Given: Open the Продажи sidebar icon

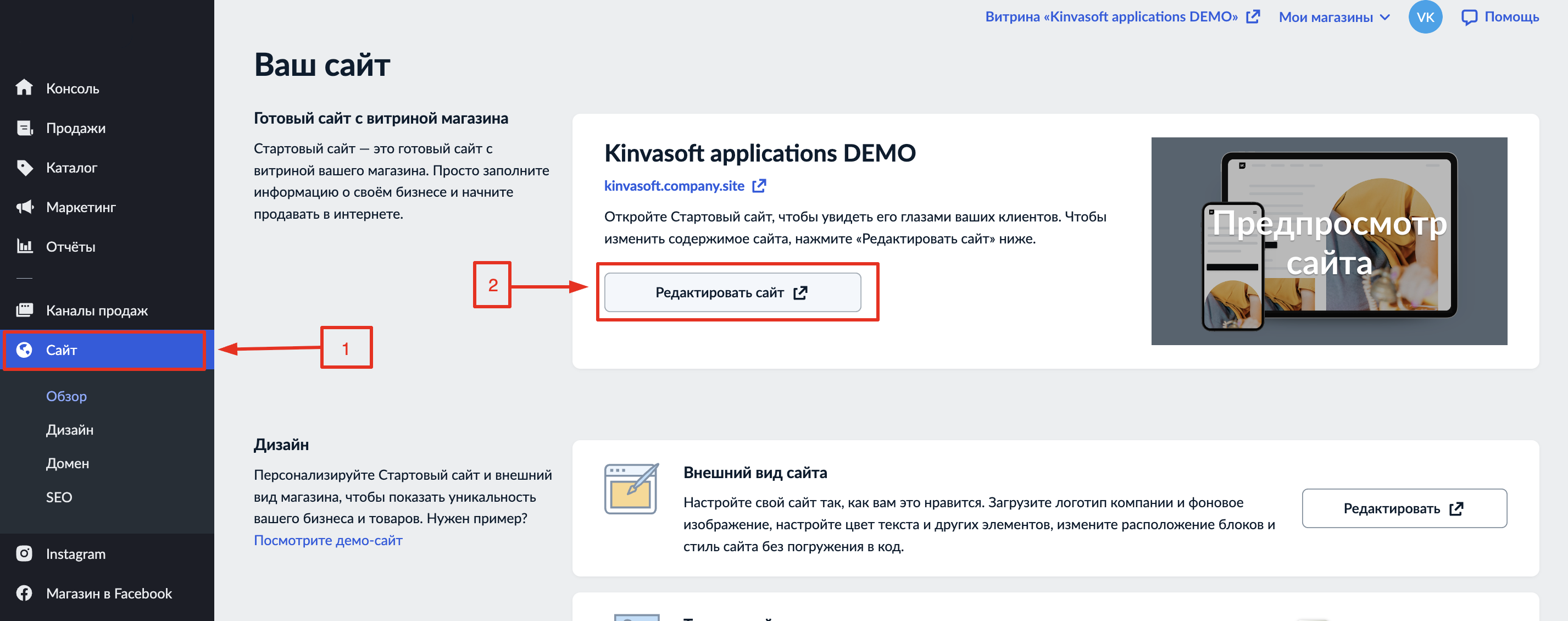Looking at the screenshot, I should point(24,128).
